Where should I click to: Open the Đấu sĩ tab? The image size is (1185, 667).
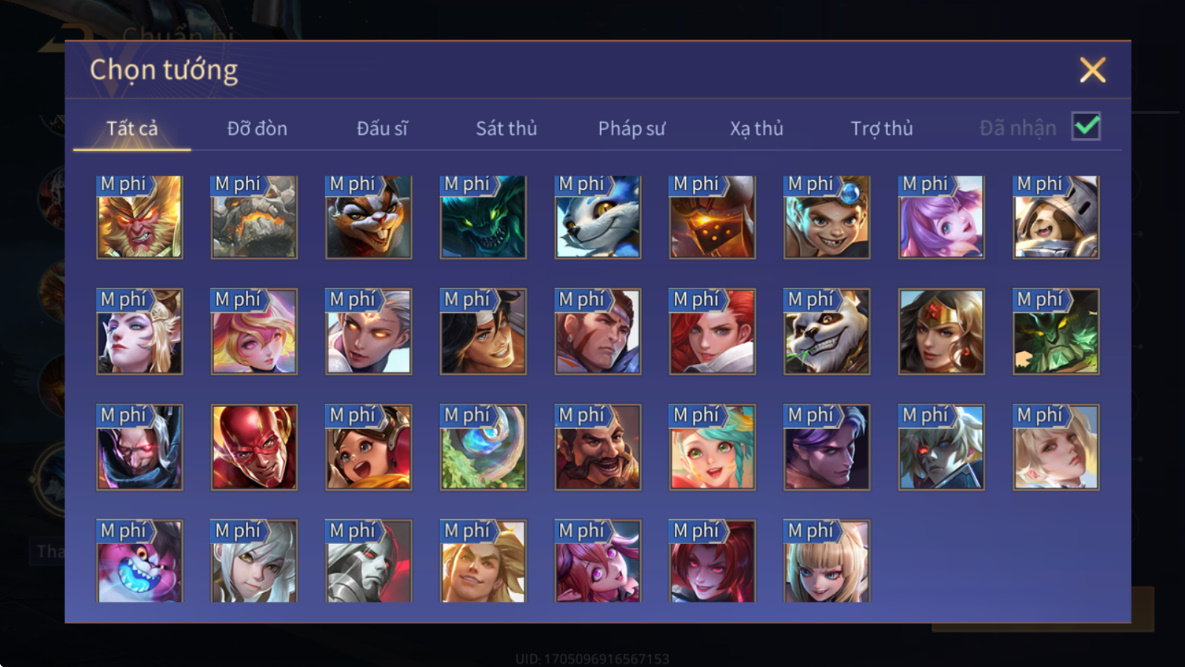pyautogui.click(x=382, y=128)
